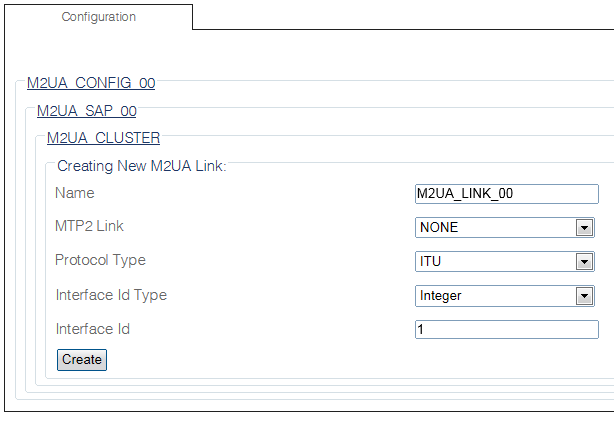Image resolution: width=614 pixels, height=422 pixels.
Task: Focus the Interface Id input field
Action: click(507, 330)
